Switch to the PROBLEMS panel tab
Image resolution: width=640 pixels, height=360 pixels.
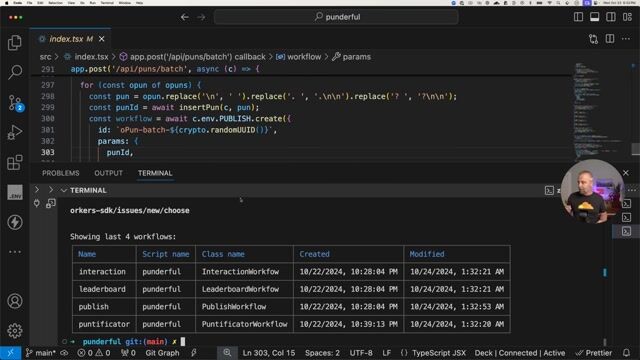point(60,173)
